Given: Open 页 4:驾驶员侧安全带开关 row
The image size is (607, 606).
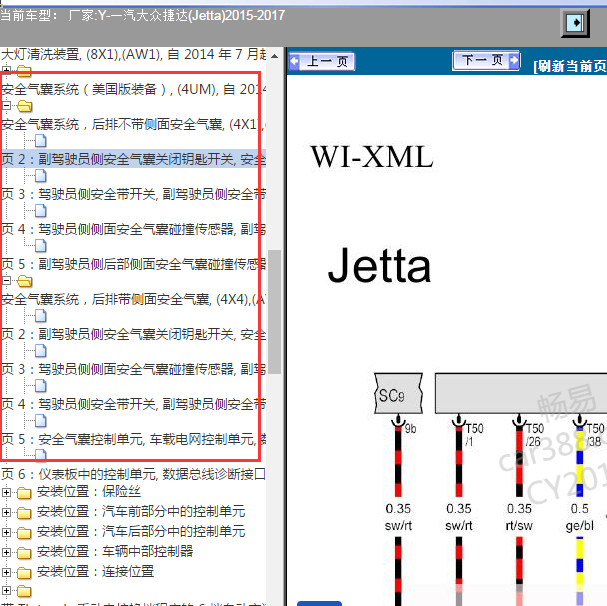Looking at the screenshot, I should coord(133,404).
